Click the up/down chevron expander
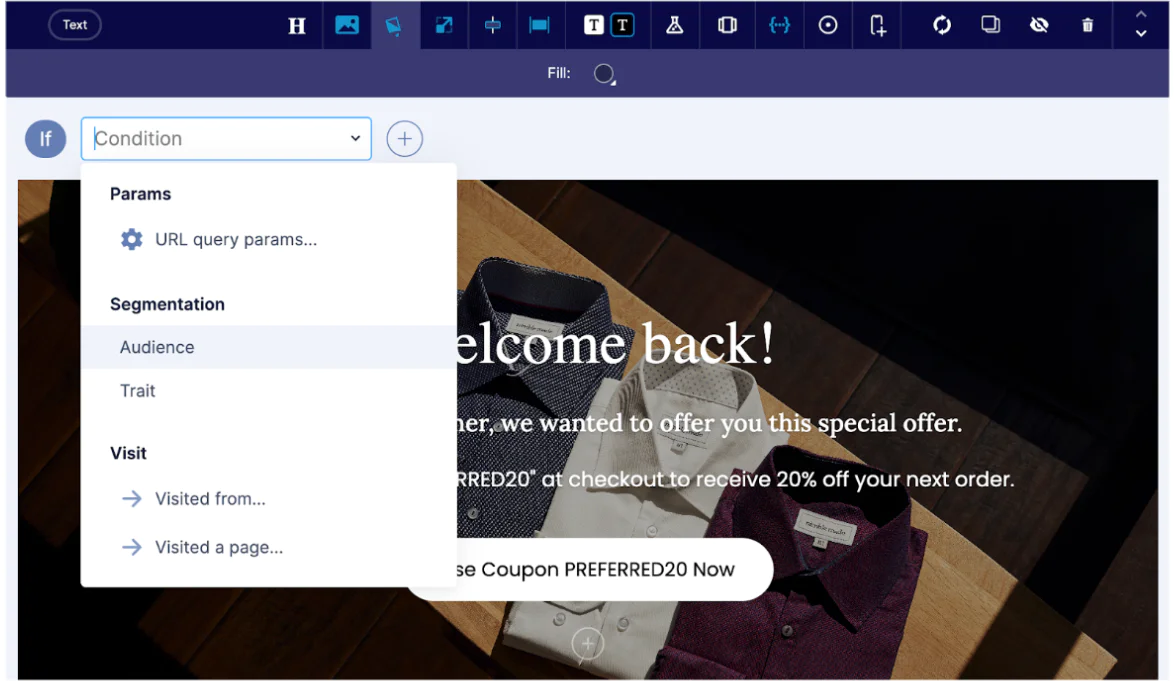Screen dimensions: 1175x681 pyautogui.click(x=1141, y=25)
